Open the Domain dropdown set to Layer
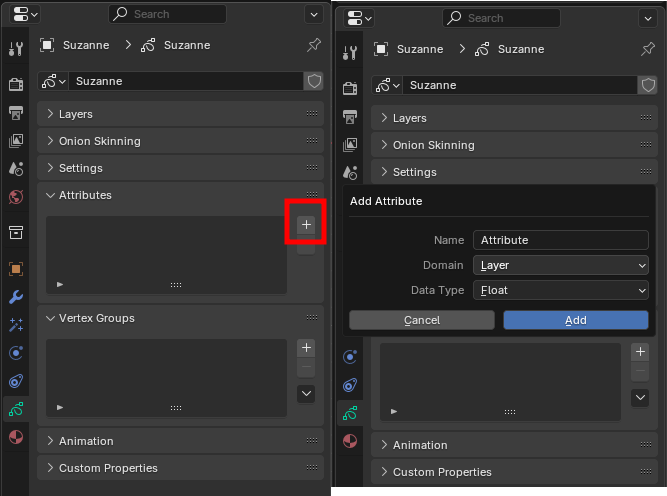The image size is (667, 496). pyautogui.click(x=561, y=265)
